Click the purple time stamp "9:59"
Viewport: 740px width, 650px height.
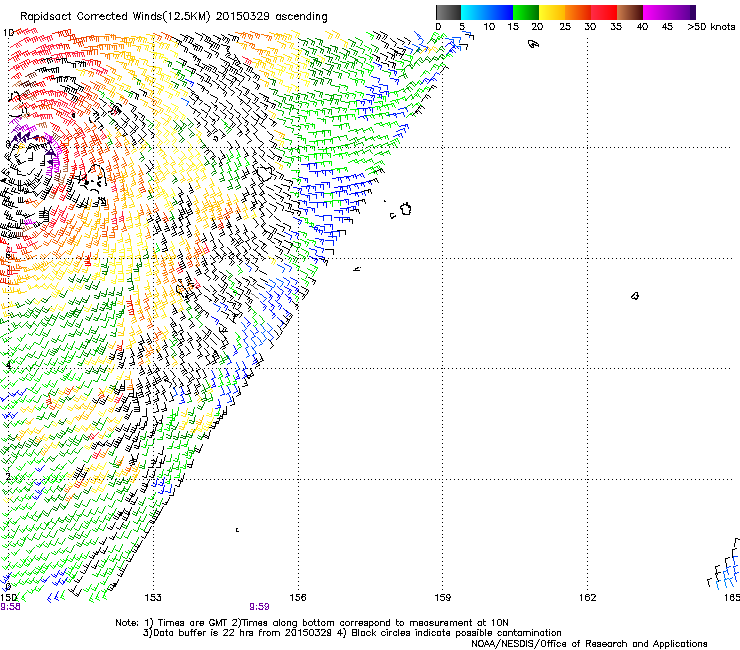pos(259,607)
